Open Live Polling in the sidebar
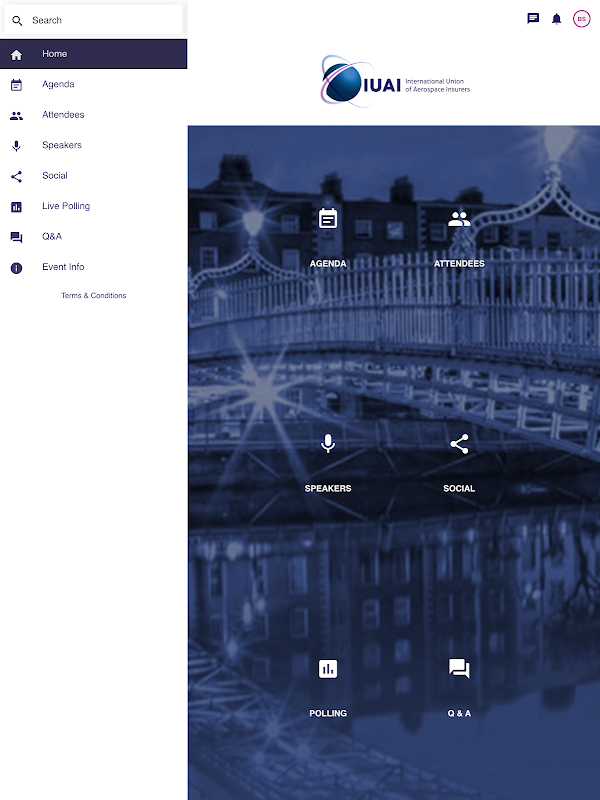Screen dimensions: 600x800 coord(93,206)
